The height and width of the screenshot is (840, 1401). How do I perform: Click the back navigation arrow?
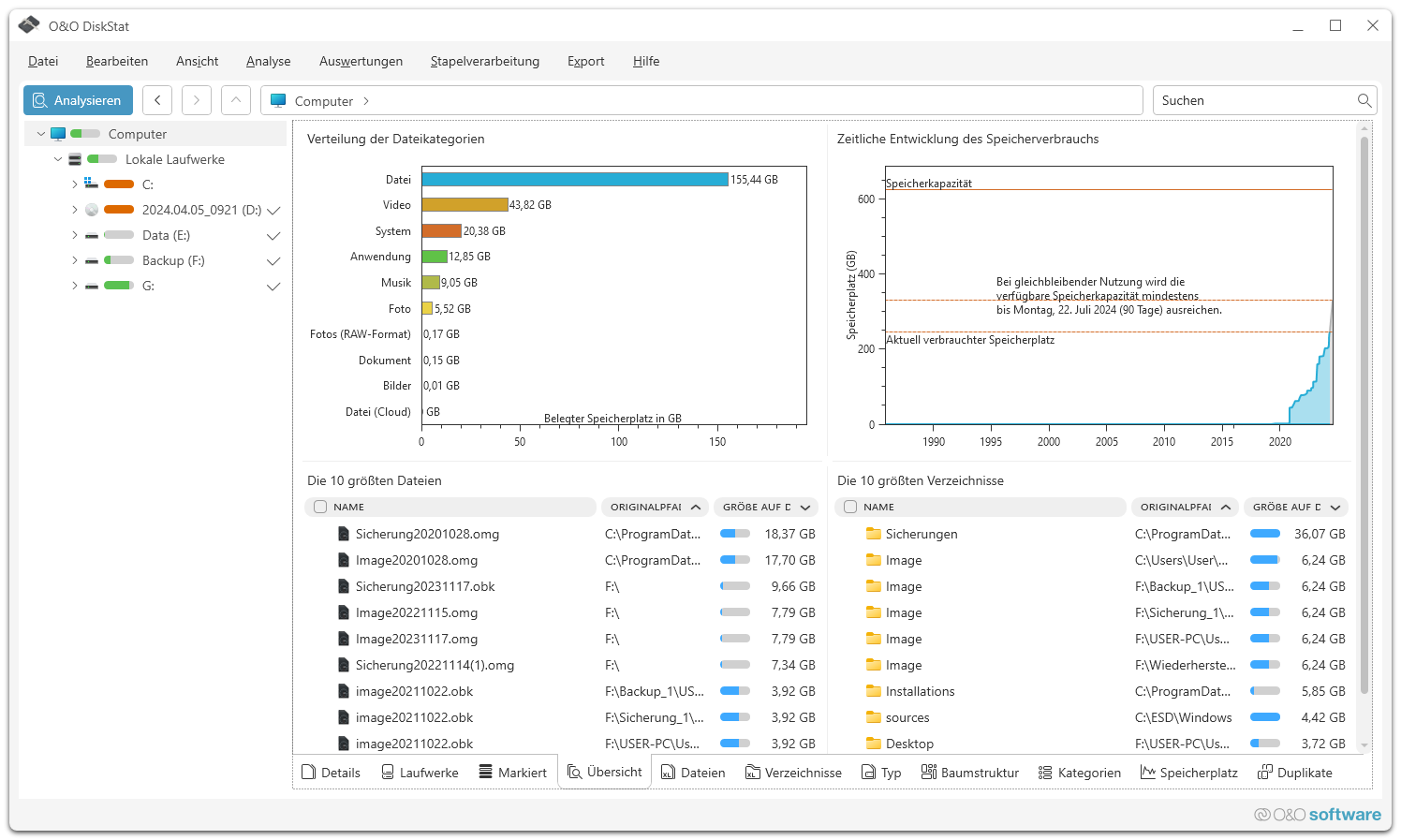157,100
